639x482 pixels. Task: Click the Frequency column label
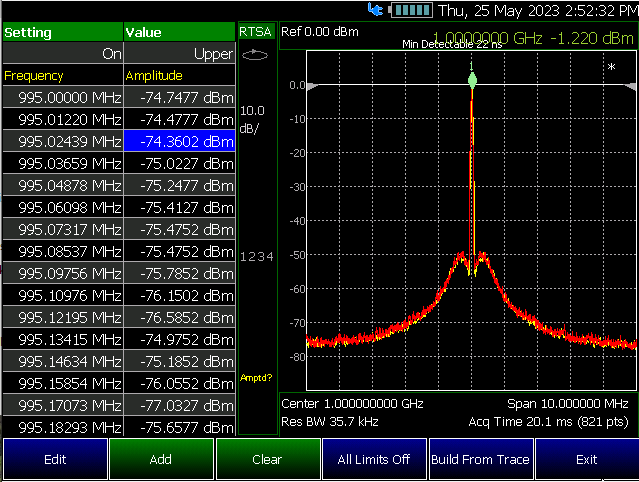coord(63,75)
